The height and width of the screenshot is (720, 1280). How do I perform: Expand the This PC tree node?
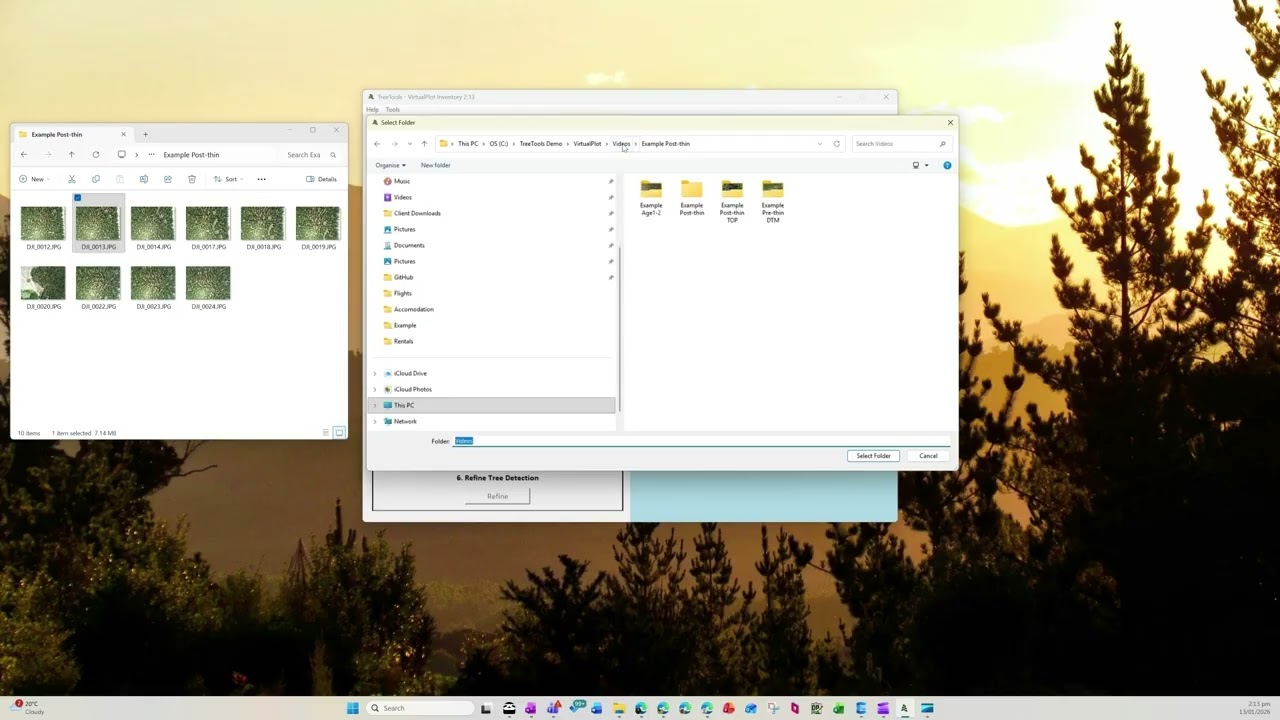pos(375,405)
